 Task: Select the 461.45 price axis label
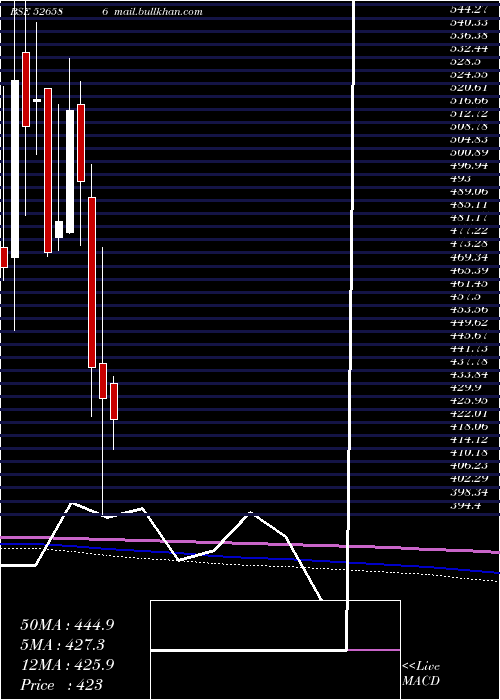[468, 283]
